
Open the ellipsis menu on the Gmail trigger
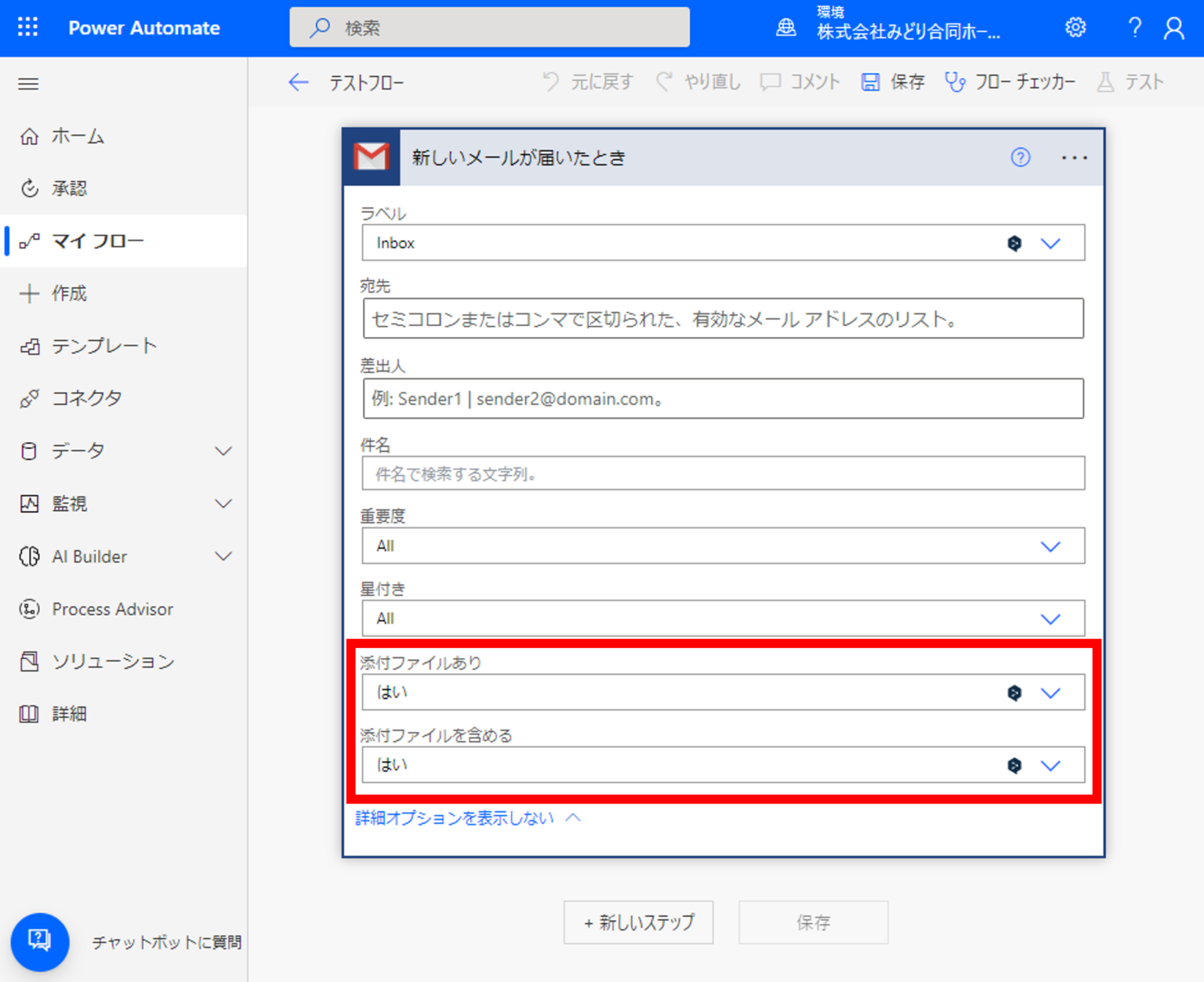1074,158
